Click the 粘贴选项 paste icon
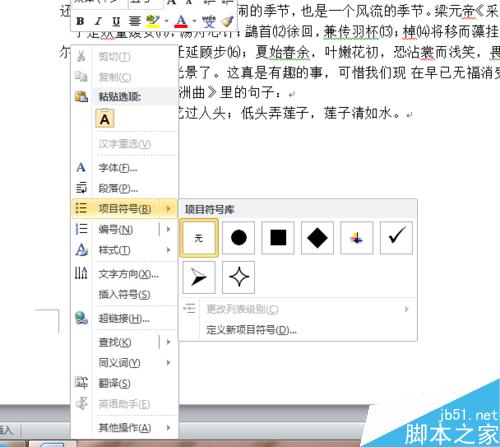This screenshot has height=447, width=500. pyautogui.click(x=81, y=97)
